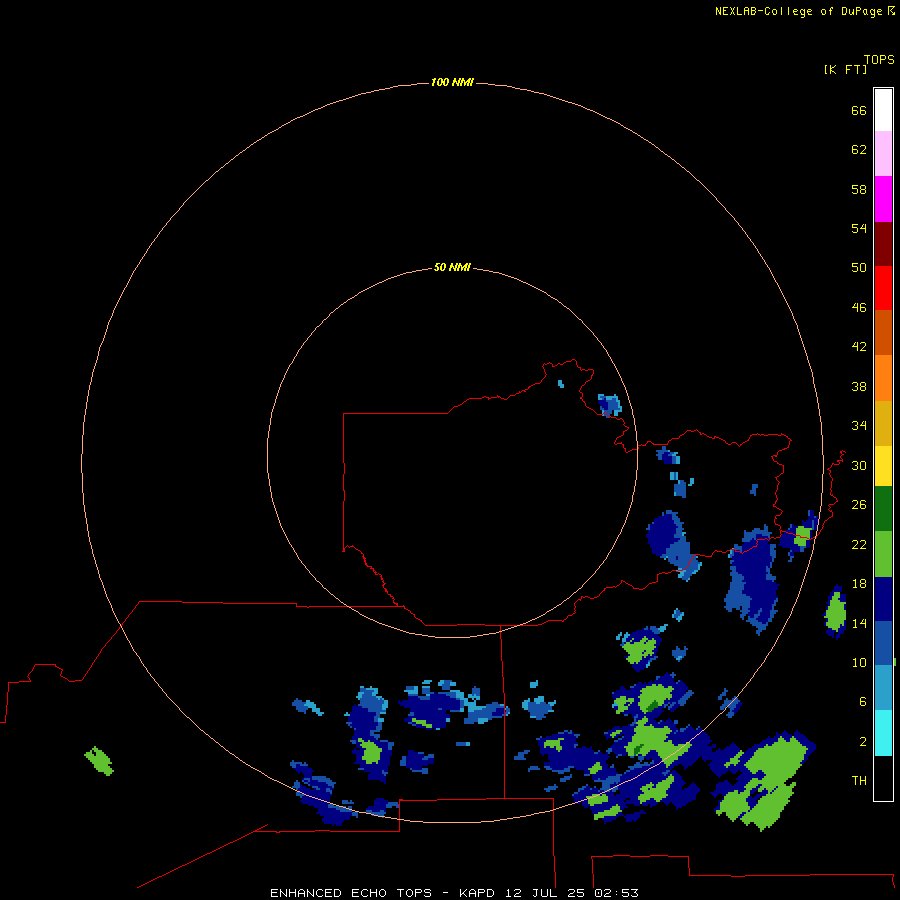Click the 50 legend value

(x=859, y=268)
